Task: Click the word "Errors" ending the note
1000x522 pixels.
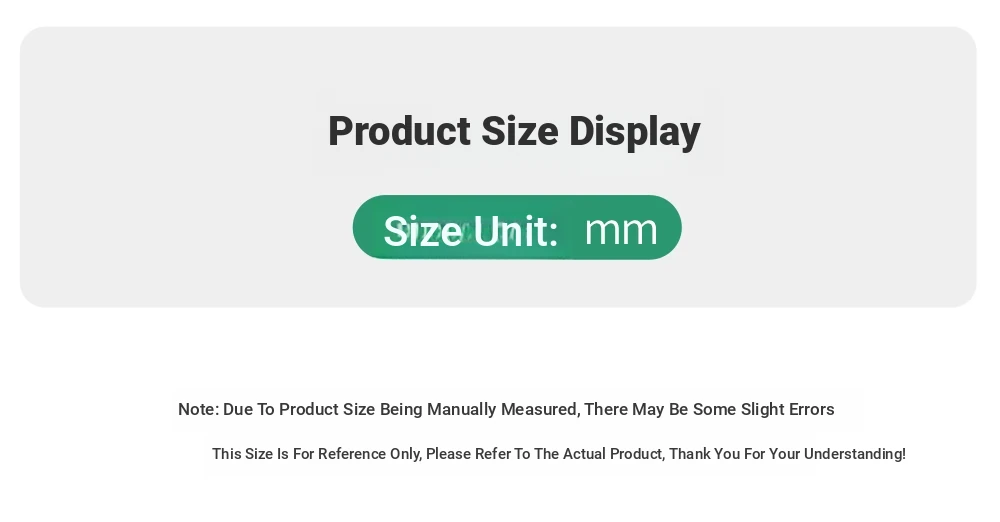Action: pyautogui.click(x=812, y=409)
